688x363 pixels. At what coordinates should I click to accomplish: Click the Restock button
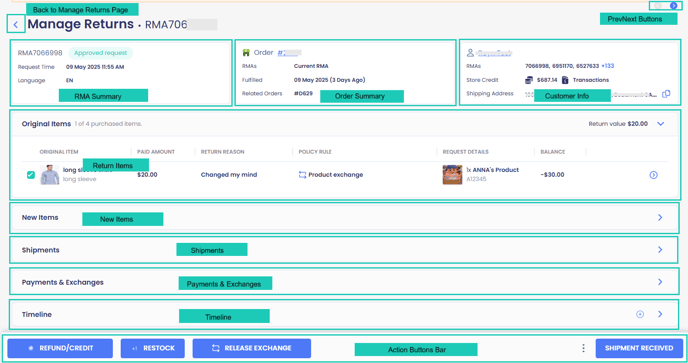pos(153,348)
